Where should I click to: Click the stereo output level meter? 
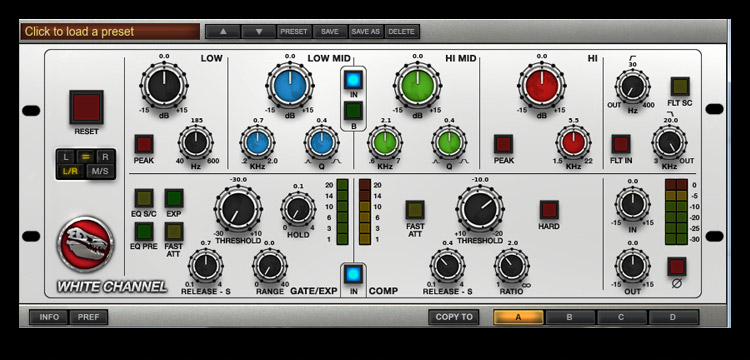point(676,212)
